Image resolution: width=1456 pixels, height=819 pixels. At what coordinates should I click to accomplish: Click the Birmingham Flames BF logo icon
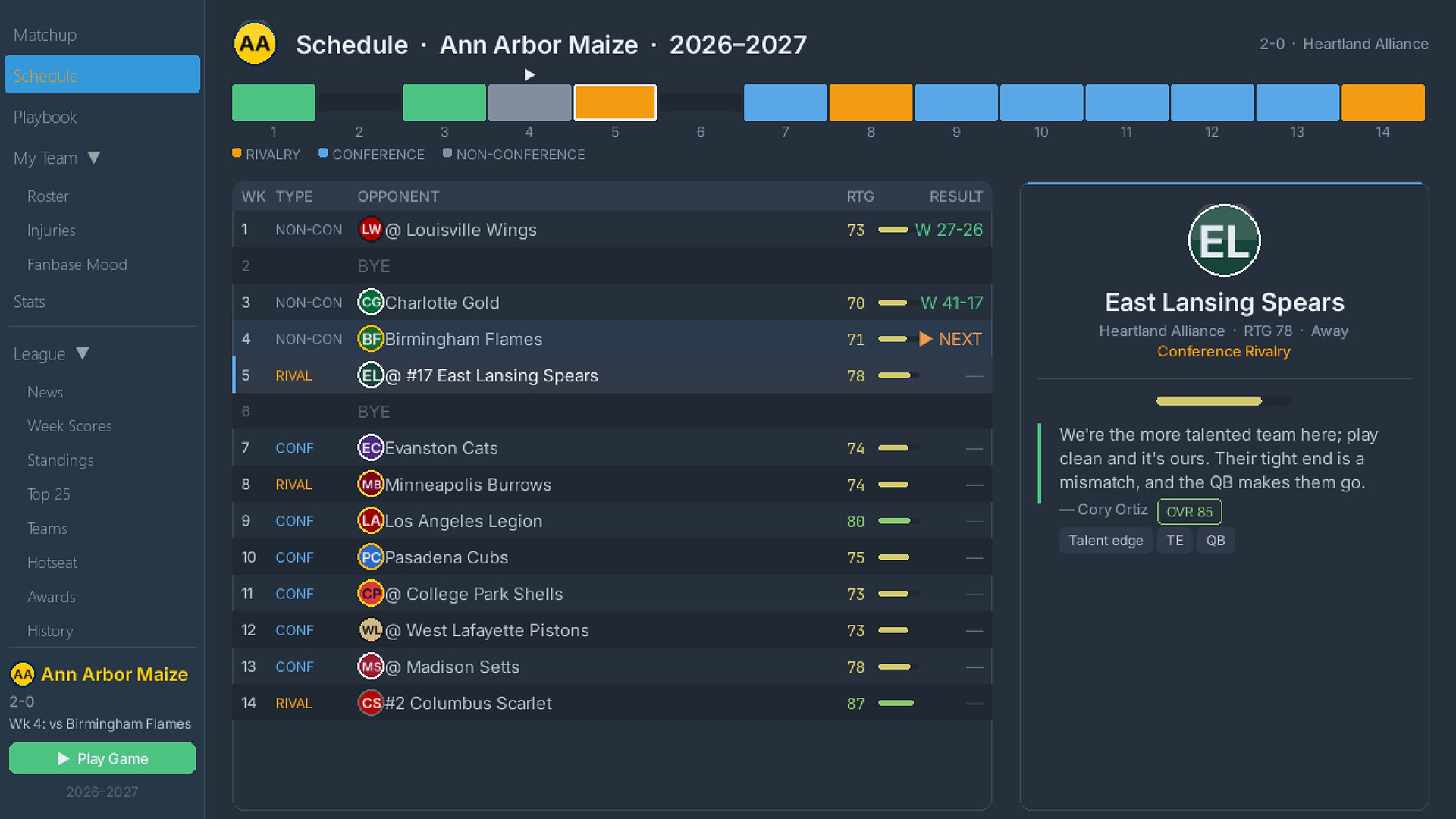(371, 339)
